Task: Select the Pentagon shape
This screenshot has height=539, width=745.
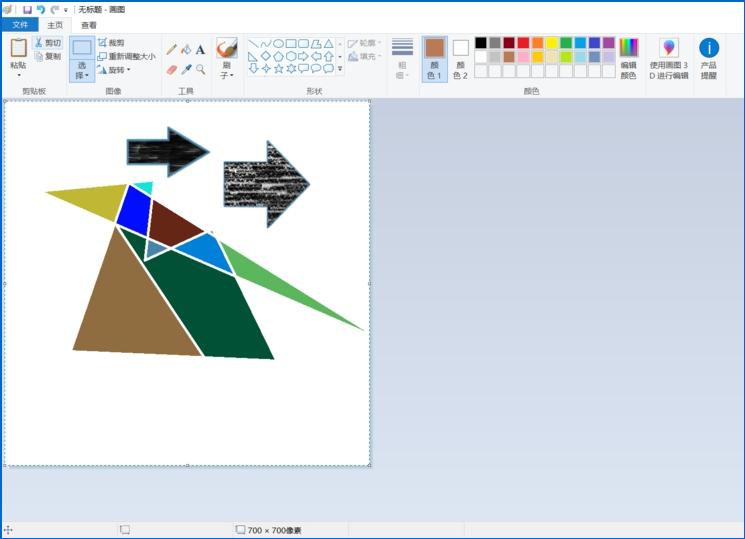Action: [x=278, y=57]
